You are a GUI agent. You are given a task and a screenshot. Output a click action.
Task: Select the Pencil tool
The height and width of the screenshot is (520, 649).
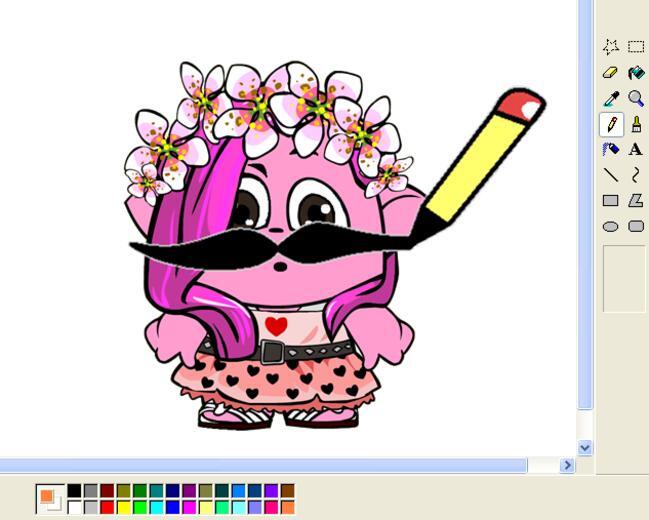pyautogui.click(x=611, y=124)
